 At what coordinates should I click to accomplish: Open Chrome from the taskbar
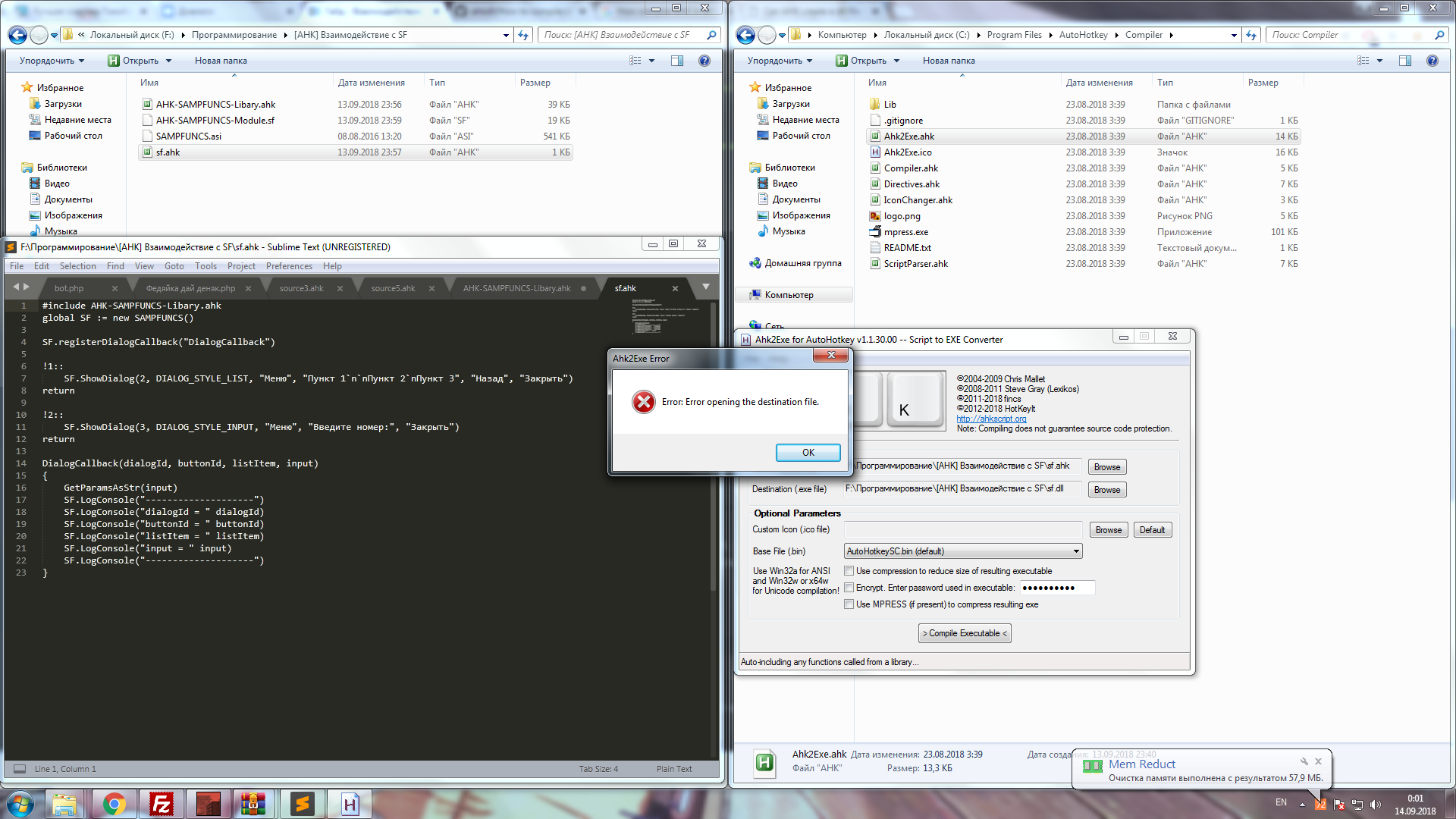pos(115,804)
